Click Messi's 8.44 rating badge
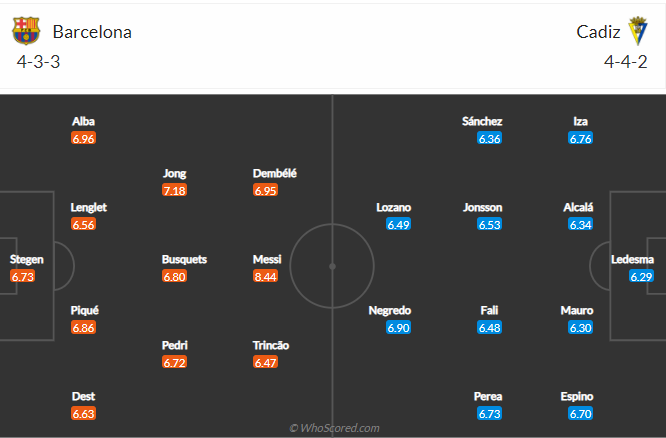This screenshot has height=438, width=666. point(266,276)
